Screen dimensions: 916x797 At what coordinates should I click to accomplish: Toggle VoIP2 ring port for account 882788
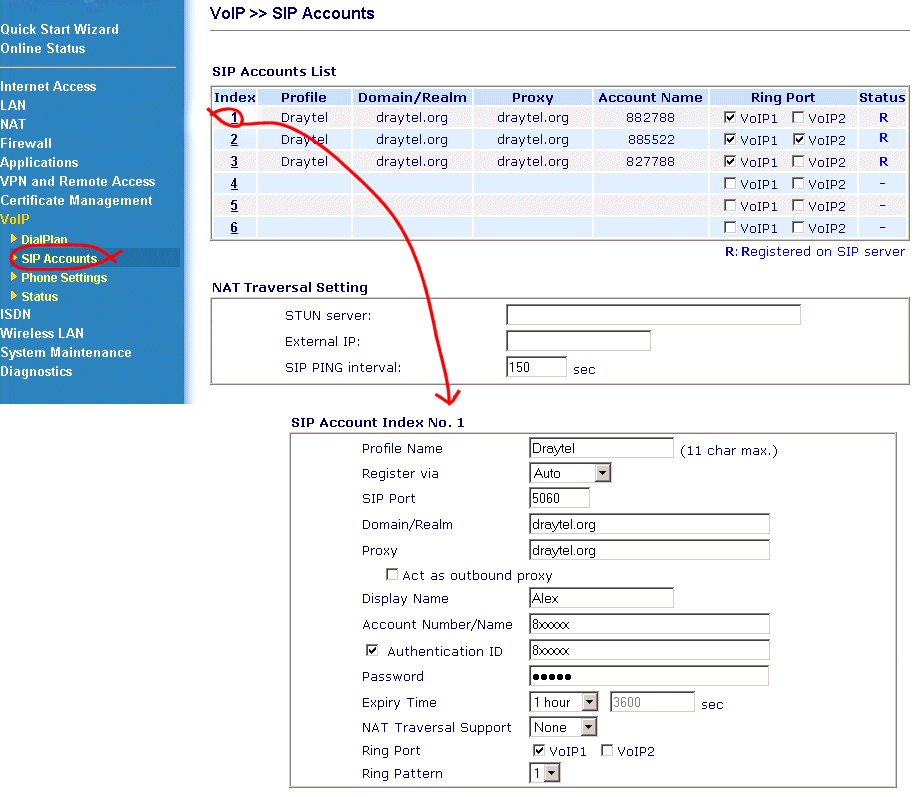798,118
